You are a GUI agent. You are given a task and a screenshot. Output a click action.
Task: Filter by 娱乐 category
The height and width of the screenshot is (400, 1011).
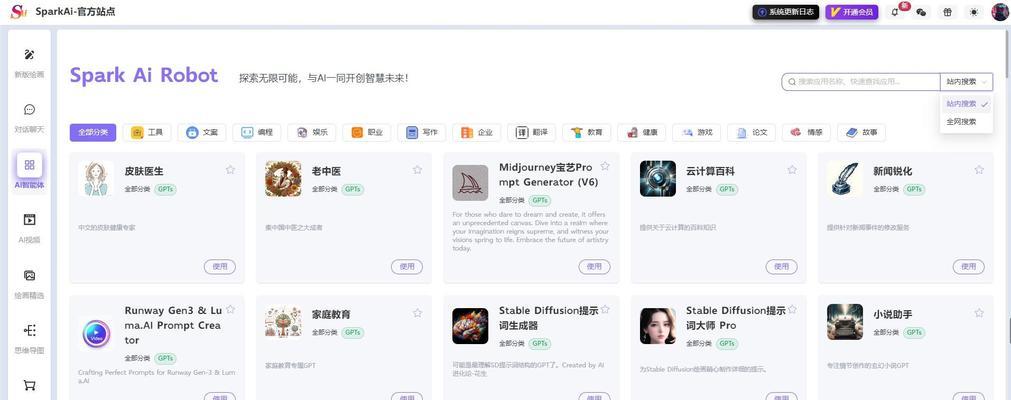[312, 132]
